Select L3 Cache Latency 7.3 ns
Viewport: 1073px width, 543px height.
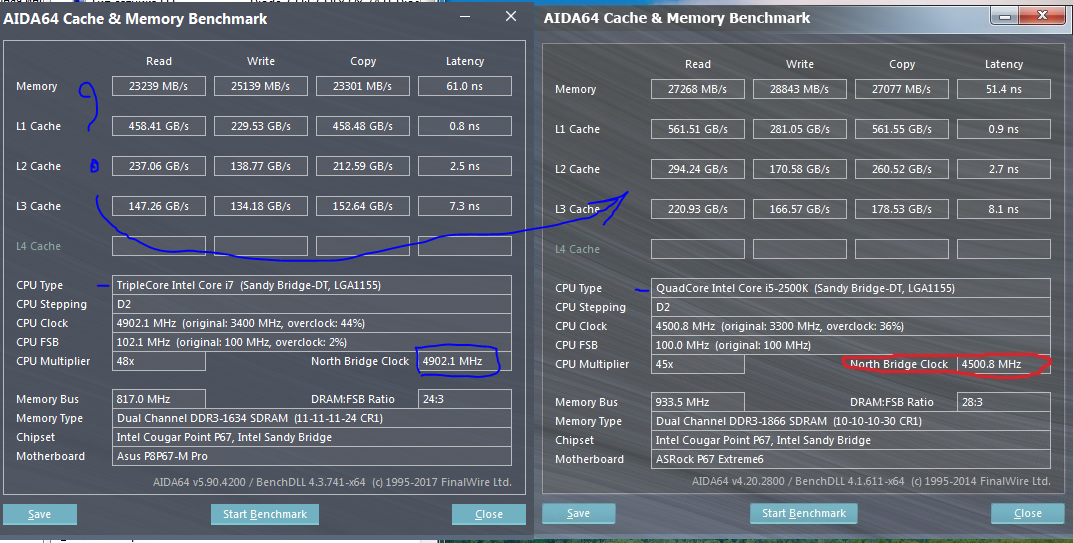pos(465,206)
